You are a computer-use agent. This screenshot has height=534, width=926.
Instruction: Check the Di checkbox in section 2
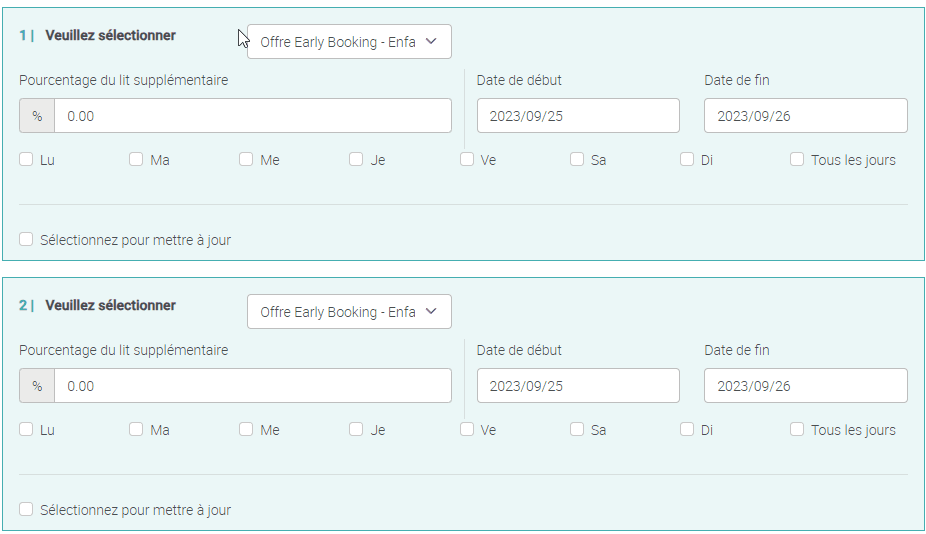(x=687, y=429)
